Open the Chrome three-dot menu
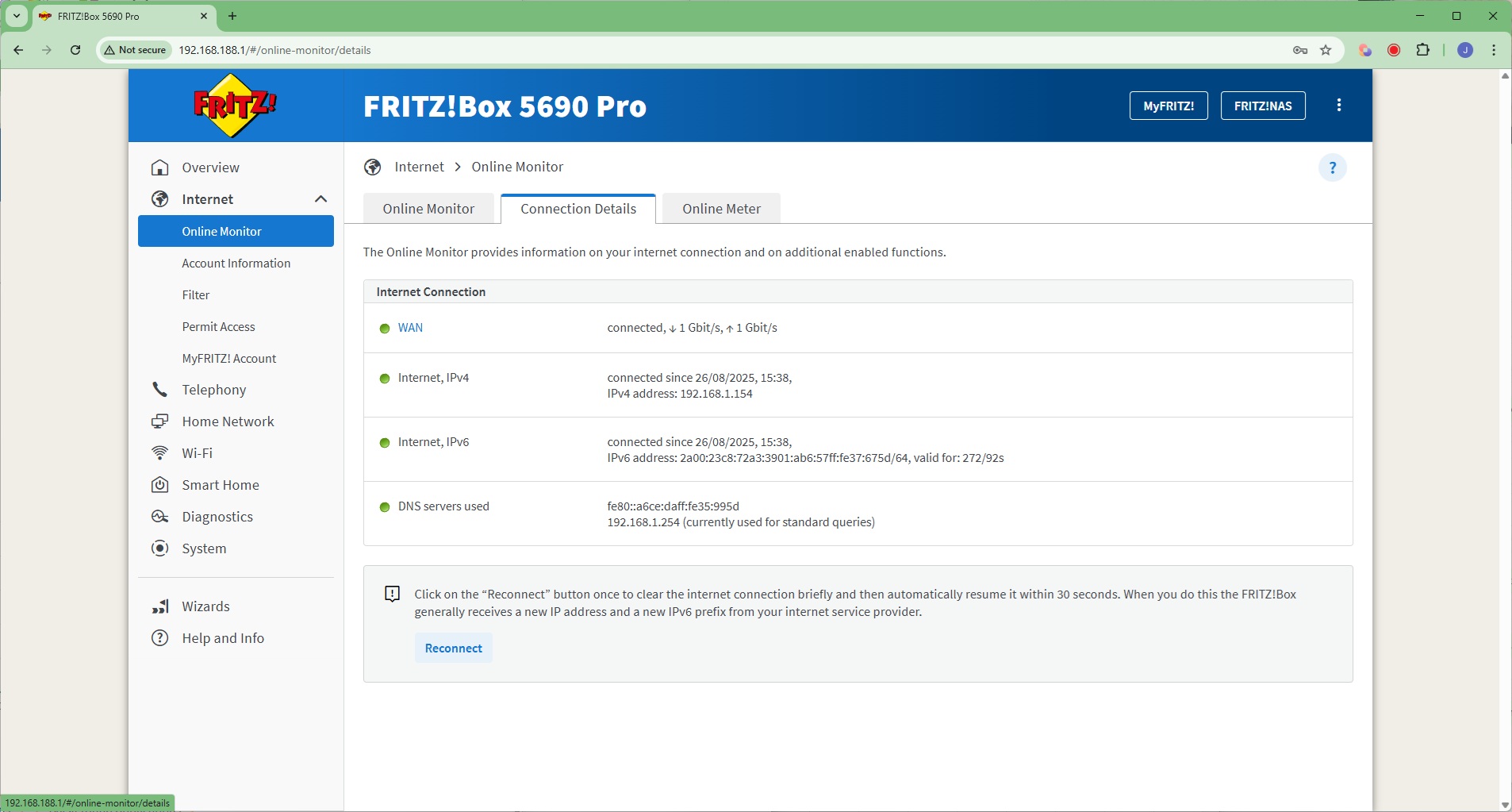Screen dimensions: 1512x812 [1494, 50]
